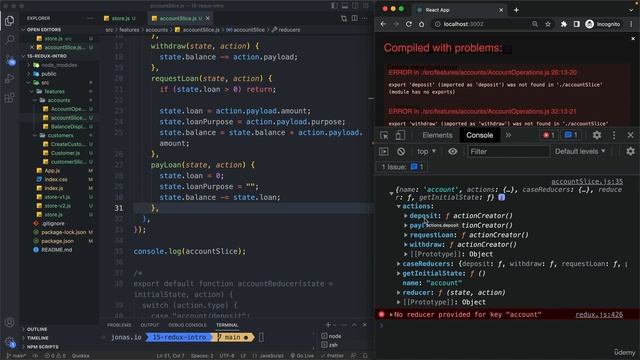The height and width of the screenshot is (360, 640).
Task: Expand the deposit actionCreator entry
Action: tap(406, 216)
